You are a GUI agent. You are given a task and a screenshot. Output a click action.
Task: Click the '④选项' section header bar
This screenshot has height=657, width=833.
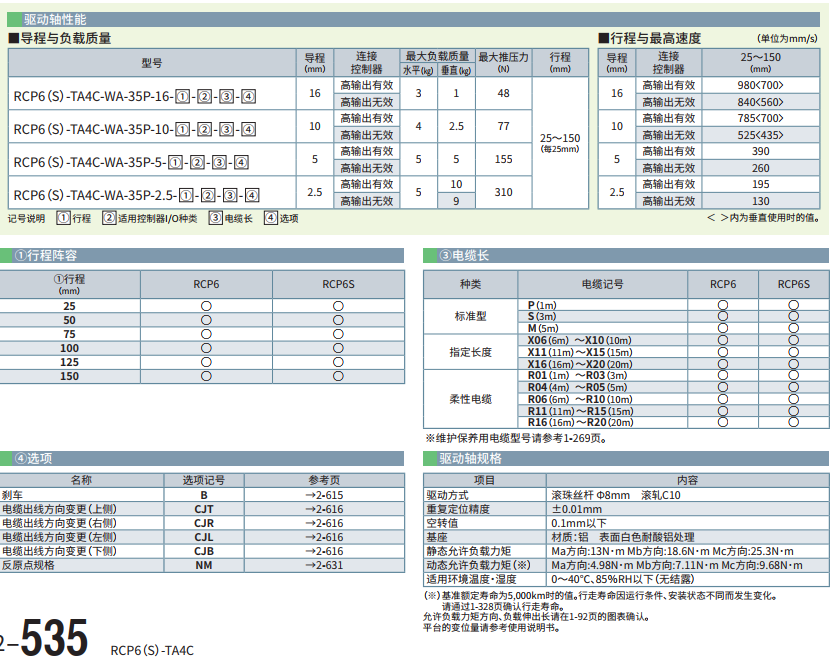pos(202,458)
